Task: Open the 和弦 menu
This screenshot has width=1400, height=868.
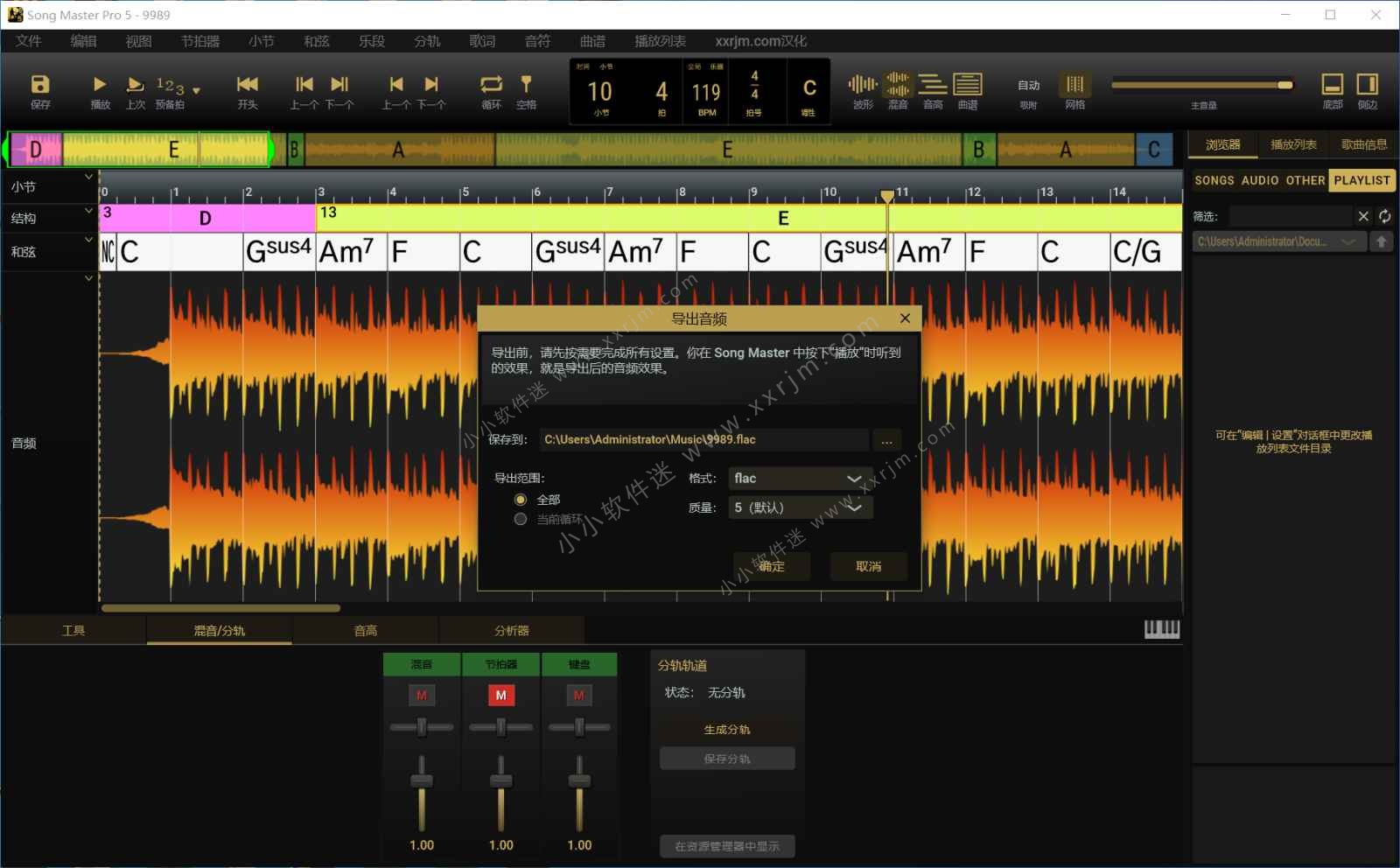Action: click(x=317, y=41)
